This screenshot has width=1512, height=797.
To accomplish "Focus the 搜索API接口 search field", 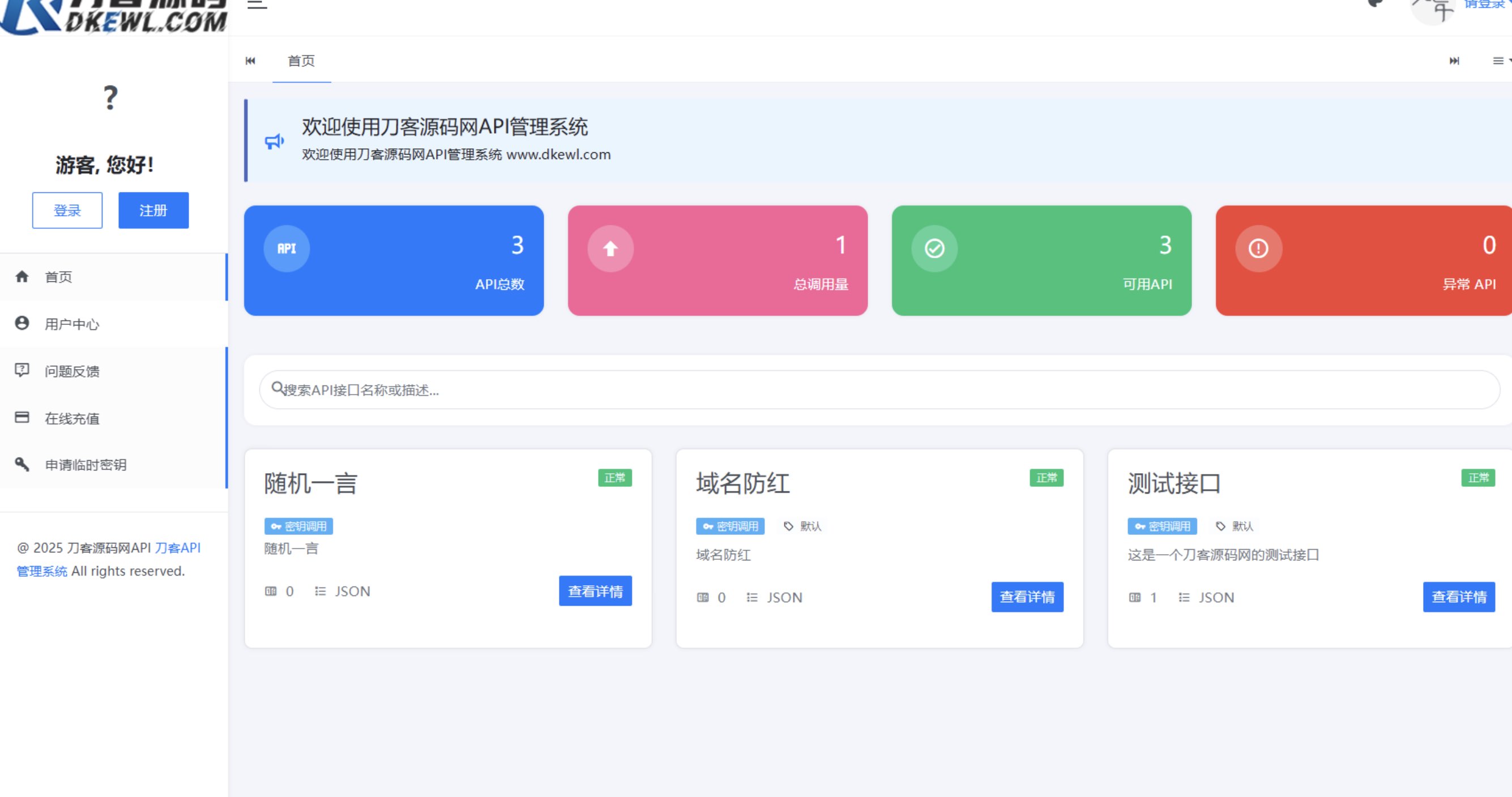I will click(x=881, y=389).
